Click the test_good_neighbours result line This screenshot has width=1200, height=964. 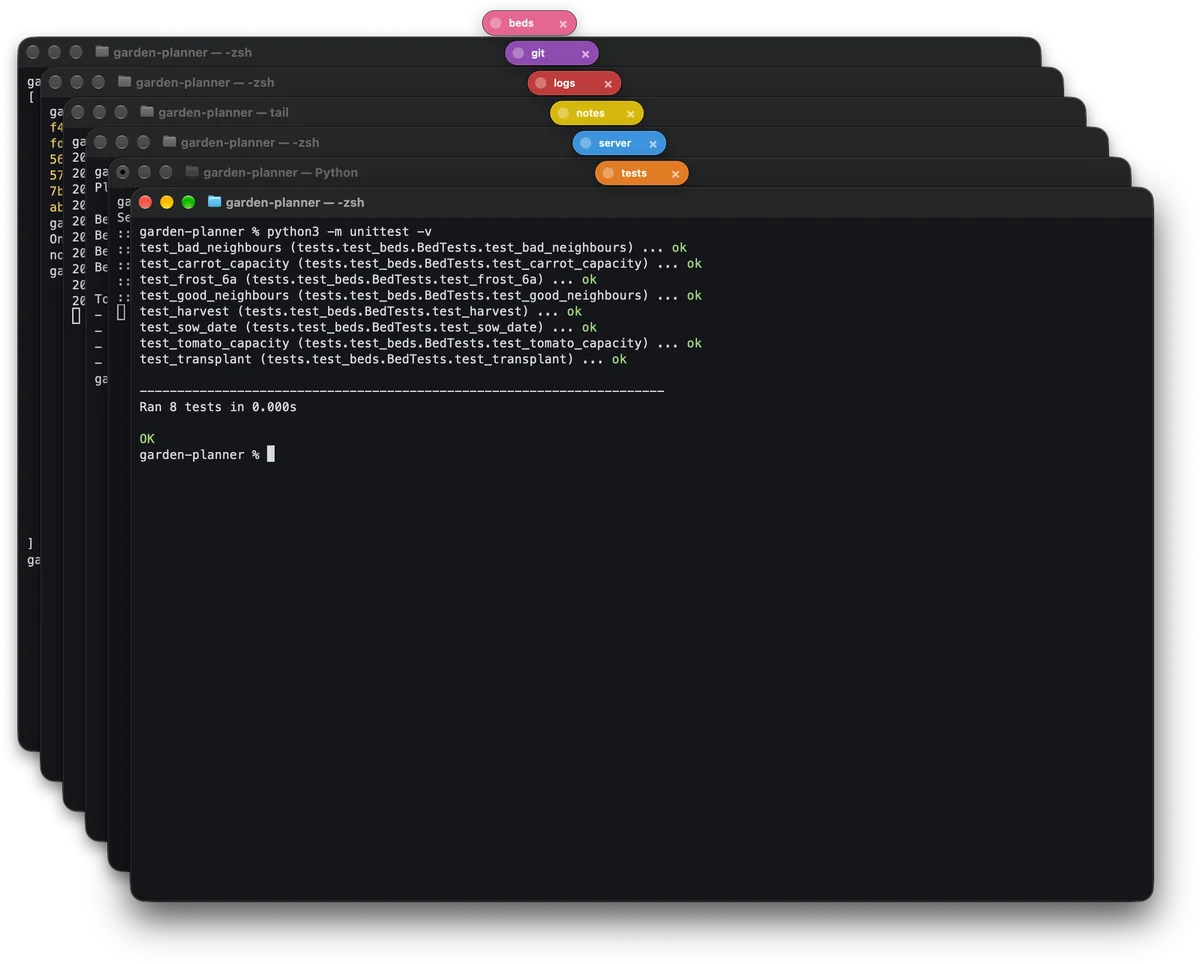coord(421,295)
